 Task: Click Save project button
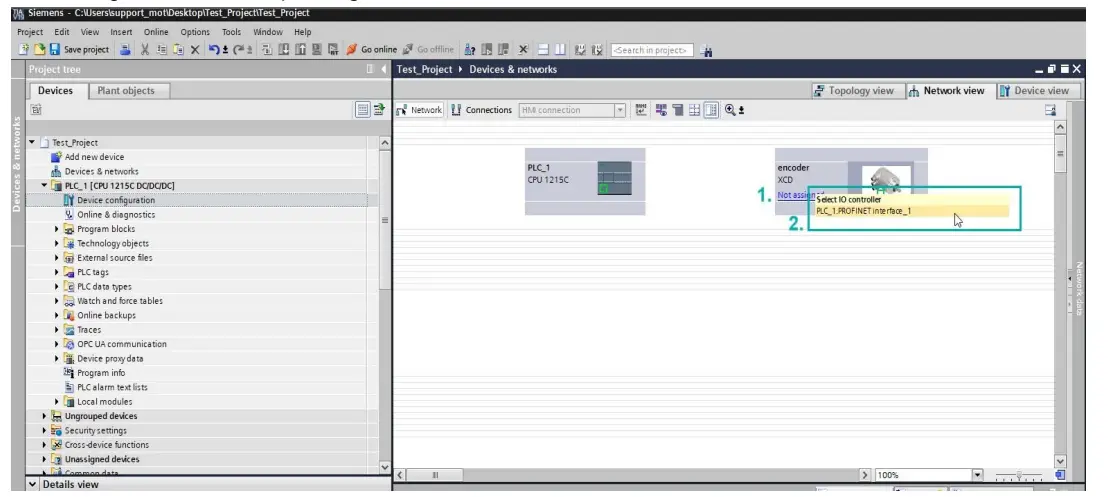pos(79,49)
